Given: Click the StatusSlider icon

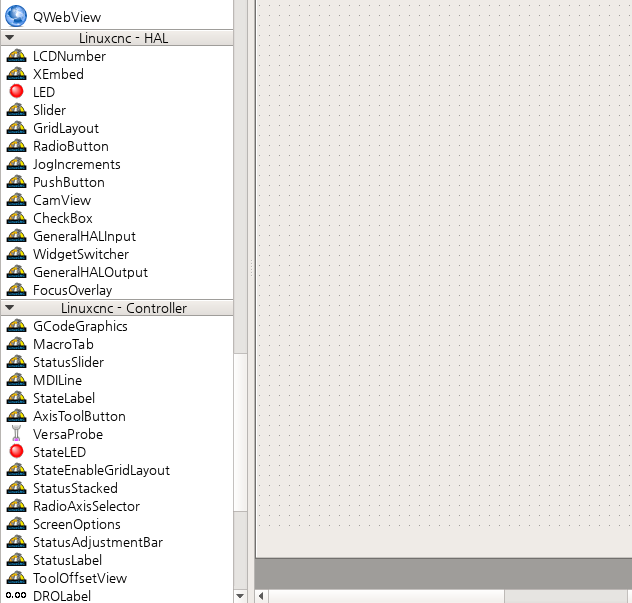Looking at the screenshot, I should [x=17, y=362].
